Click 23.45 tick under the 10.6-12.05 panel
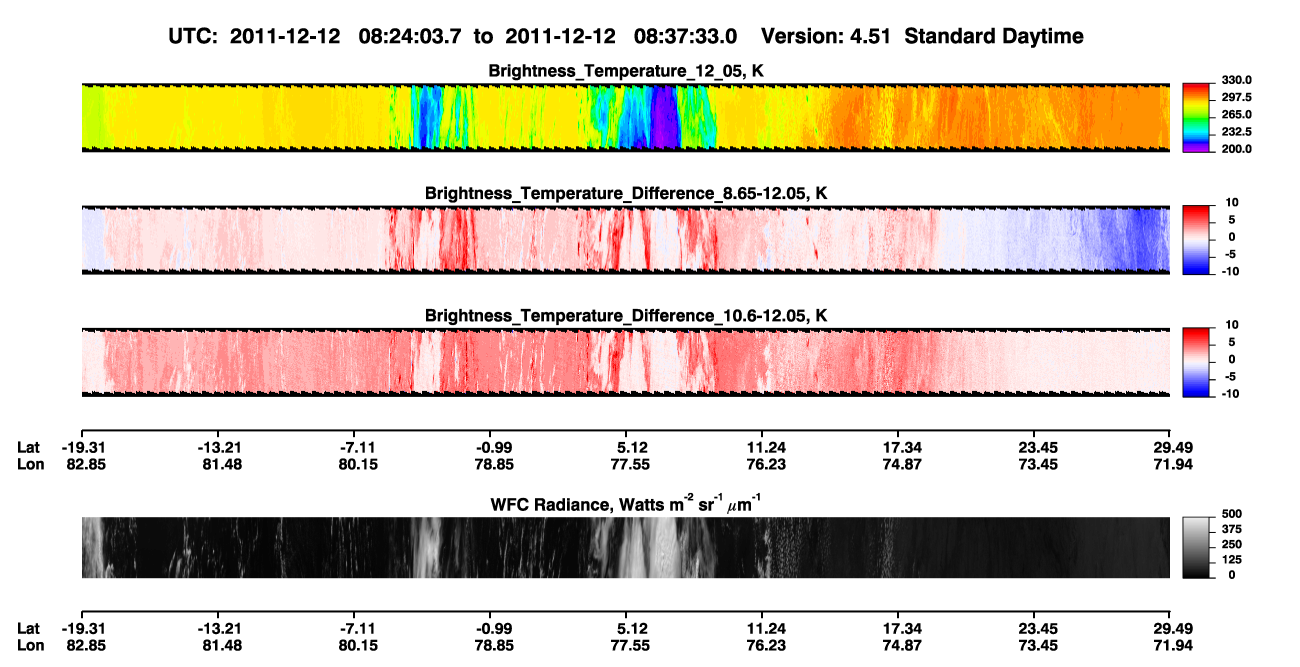This screenshot has width=1300, height=667. [x=1037, y=447]
